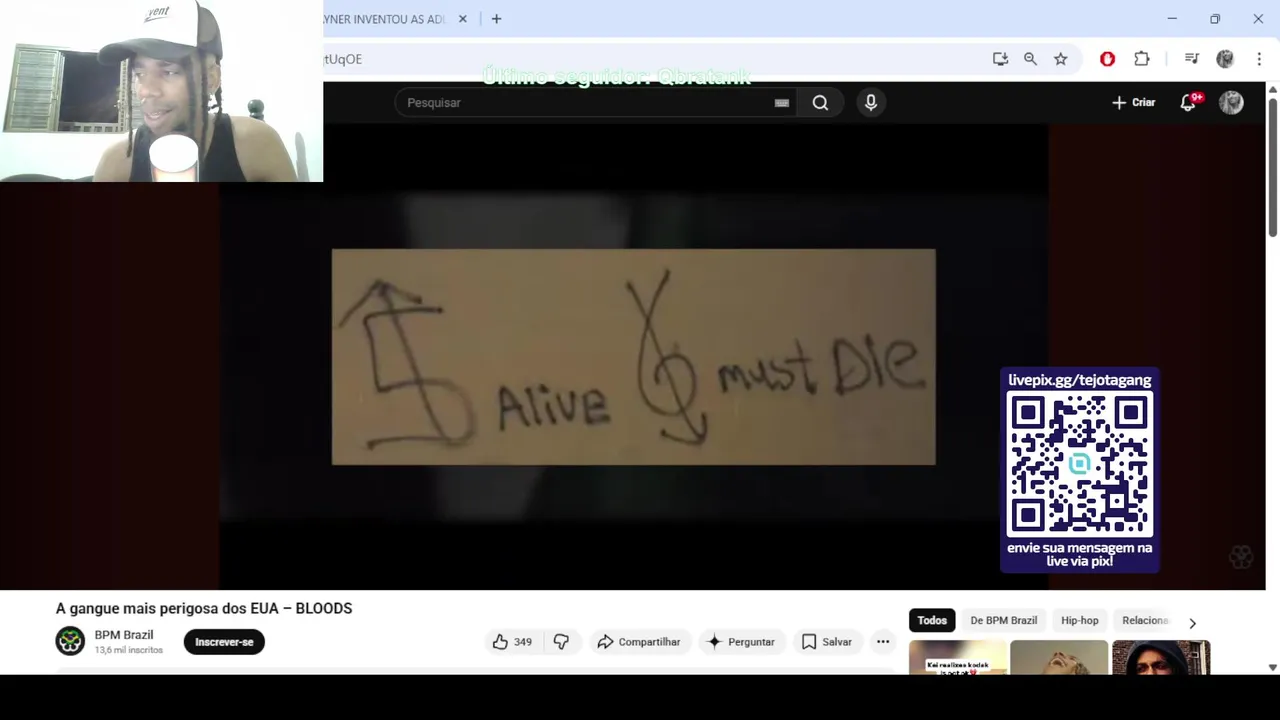
Task: Select the Hip-hop filter chip
Action: (1080, 620)
